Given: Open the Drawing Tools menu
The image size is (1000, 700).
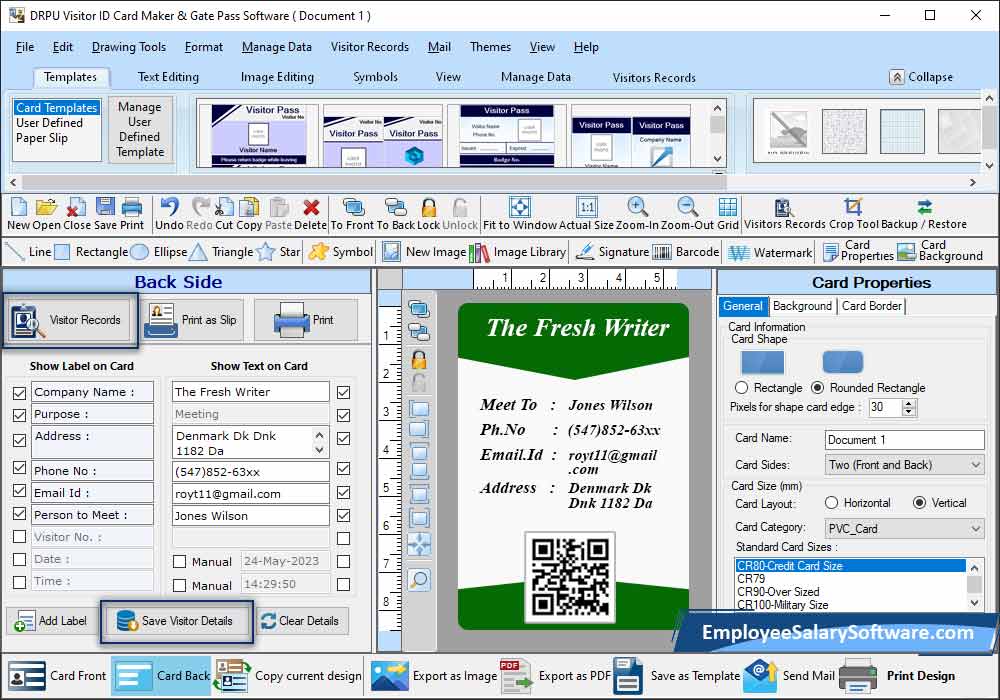Looking at the screenshot, I should pyautogui.click(x=129, y=47).
